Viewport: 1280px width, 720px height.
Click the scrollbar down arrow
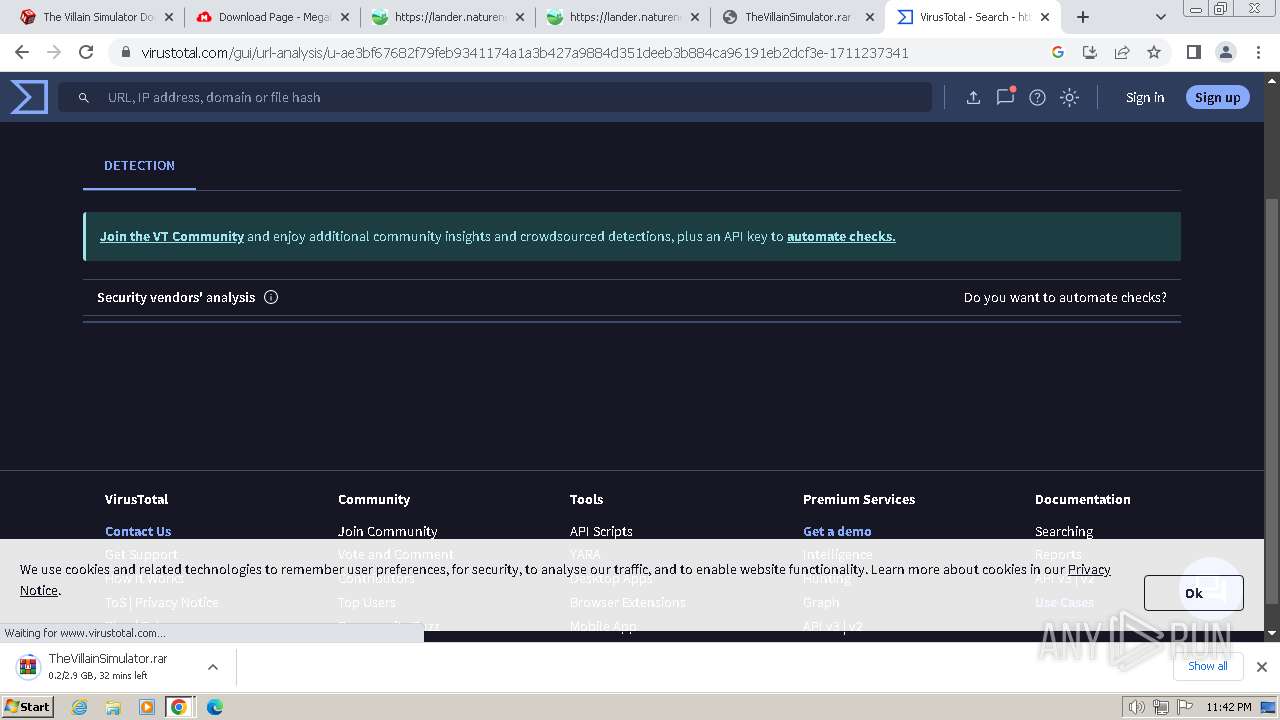pyautogui.click(x=1272, y=633)
